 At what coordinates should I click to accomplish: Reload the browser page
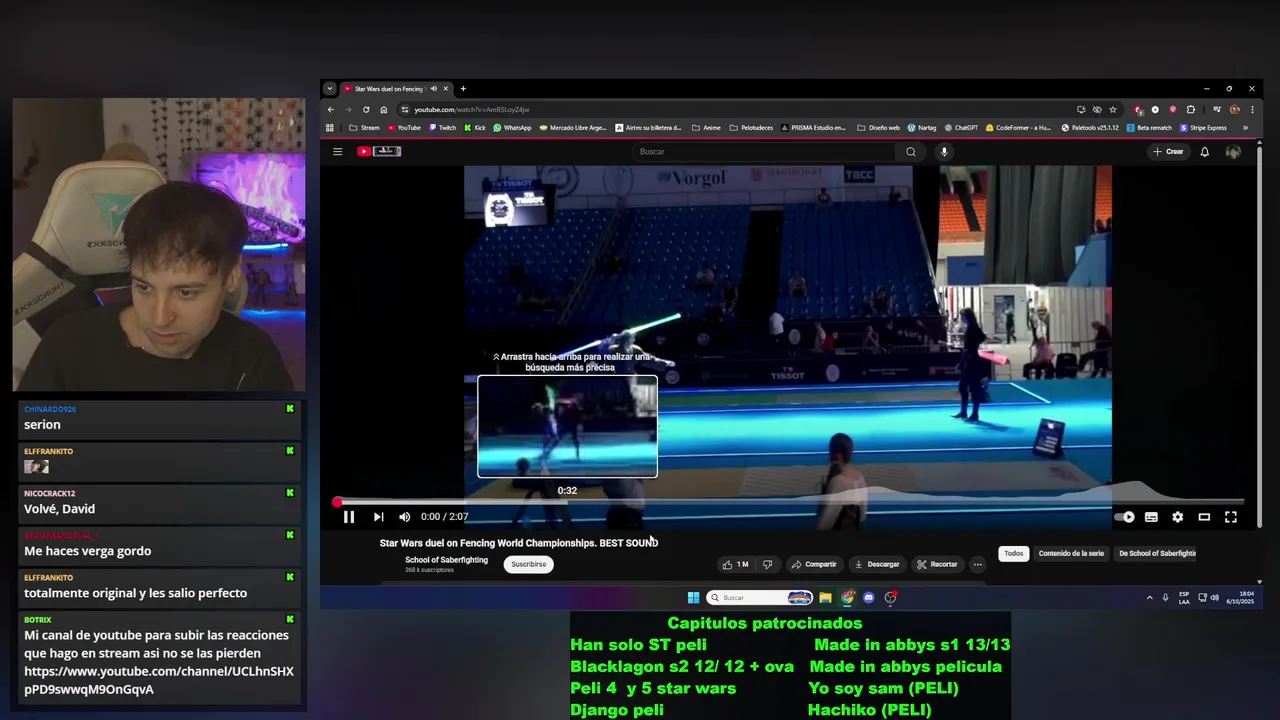point(366,109)
